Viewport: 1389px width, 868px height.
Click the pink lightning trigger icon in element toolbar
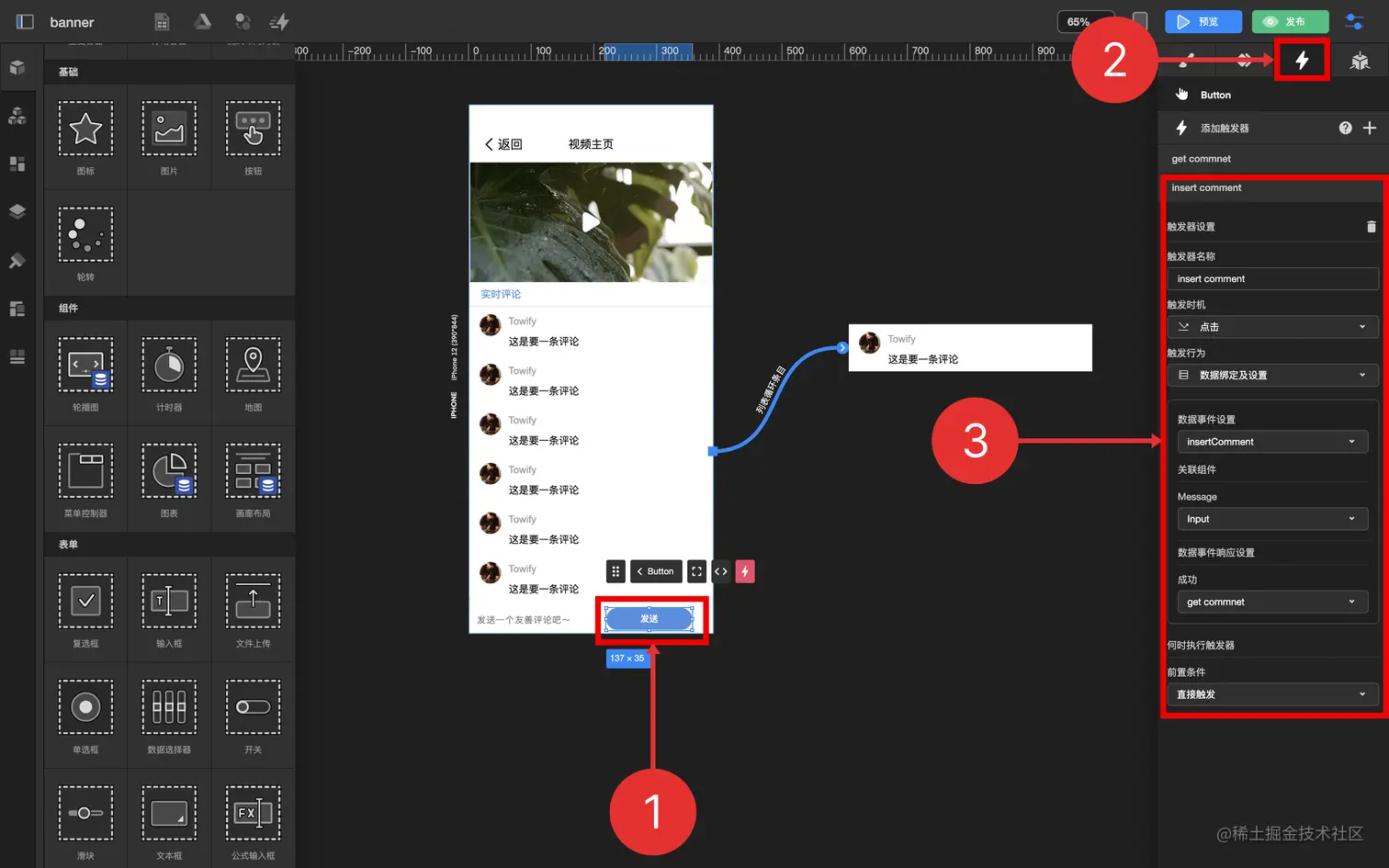tap(745, 571)
